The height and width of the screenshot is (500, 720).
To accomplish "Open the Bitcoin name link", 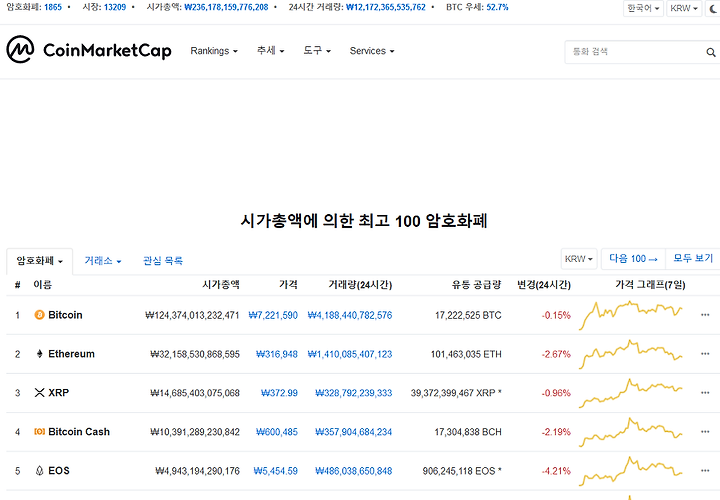I will click(65, 315).
